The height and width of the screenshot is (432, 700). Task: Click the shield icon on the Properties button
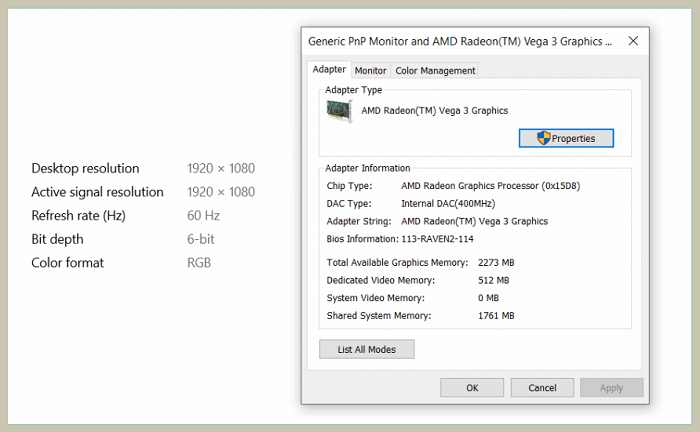tap(543, 138)
